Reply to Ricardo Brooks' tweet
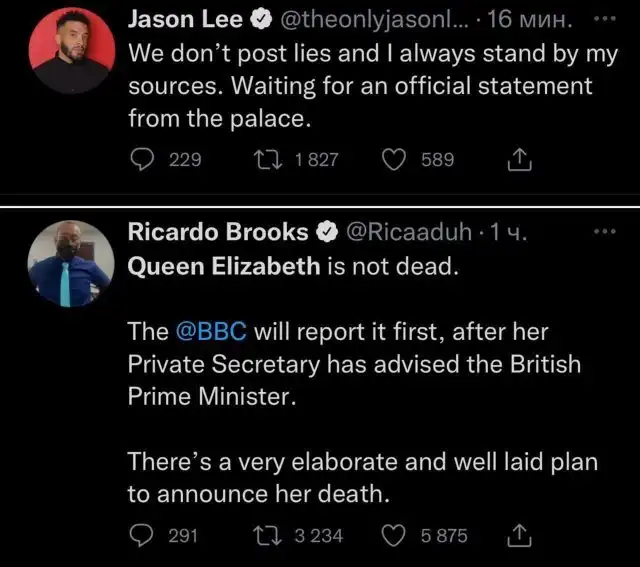The width and height of the screenshot is (640, 567). pyautogui.click(x=144, y=536)
